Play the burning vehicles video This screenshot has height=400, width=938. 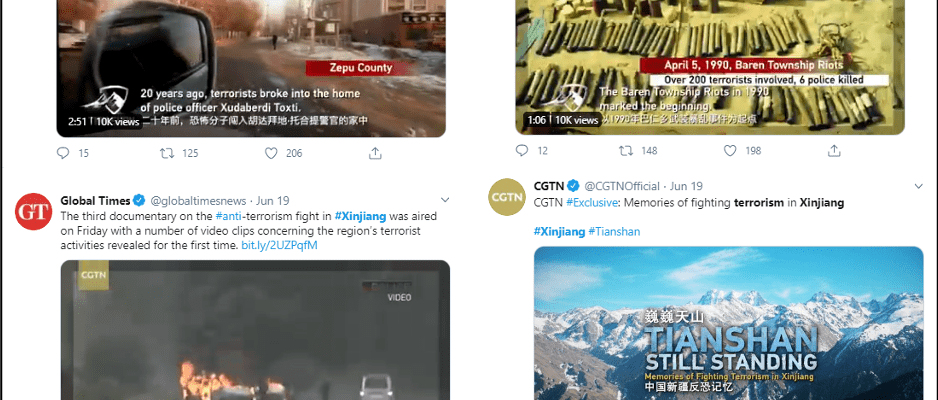click(x=255, y=330)
